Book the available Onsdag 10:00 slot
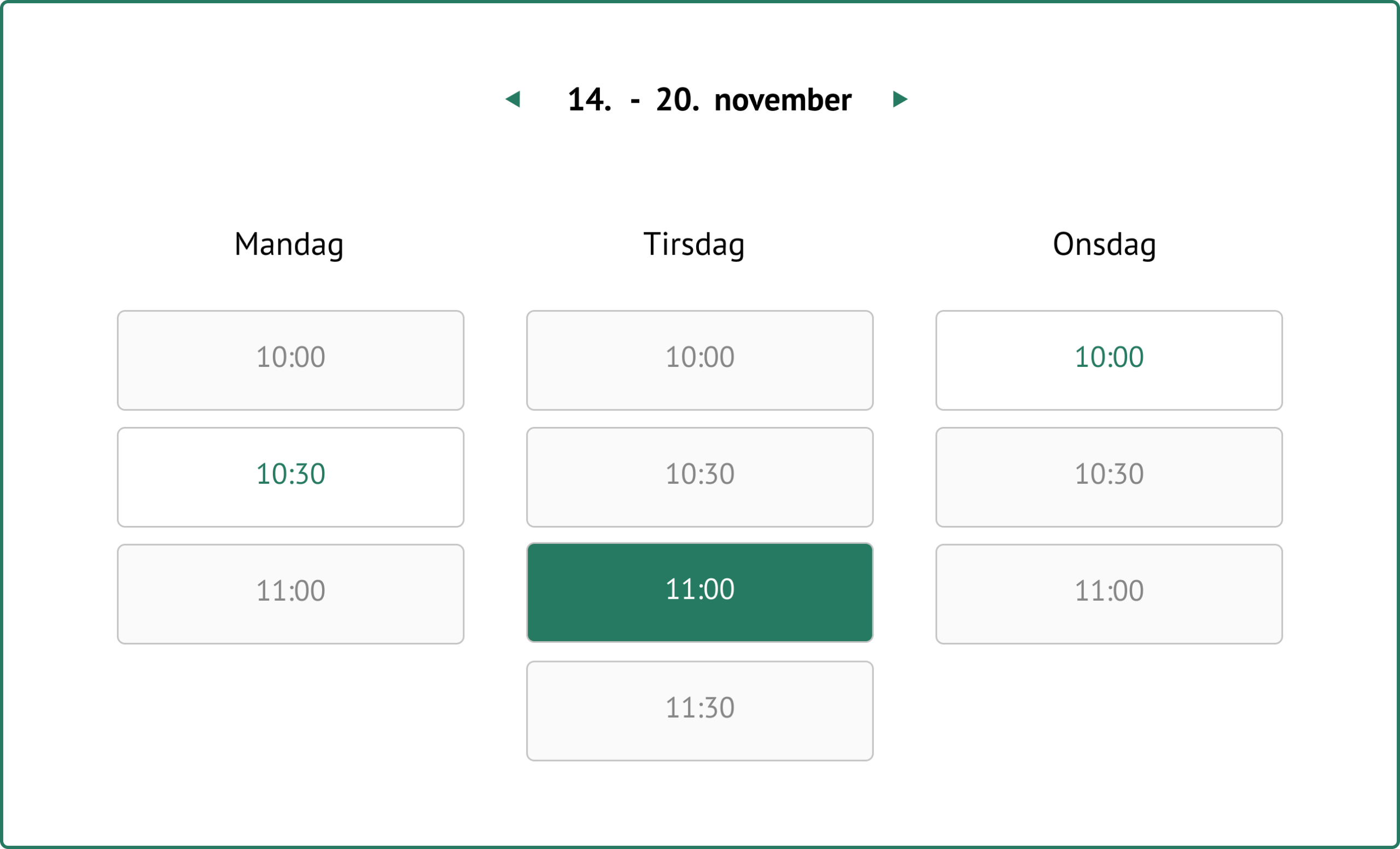 [x=1109, y=360]
